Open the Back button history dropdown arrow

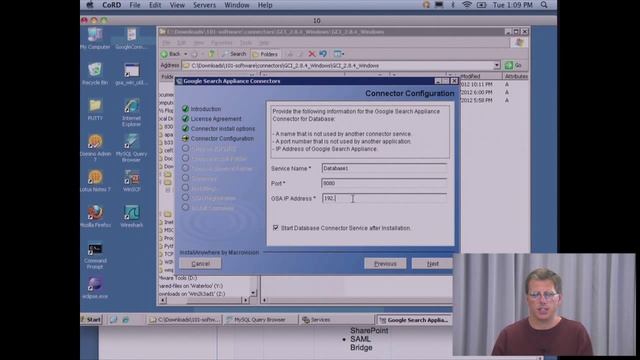pyautogui.click(x=185, y=54)
